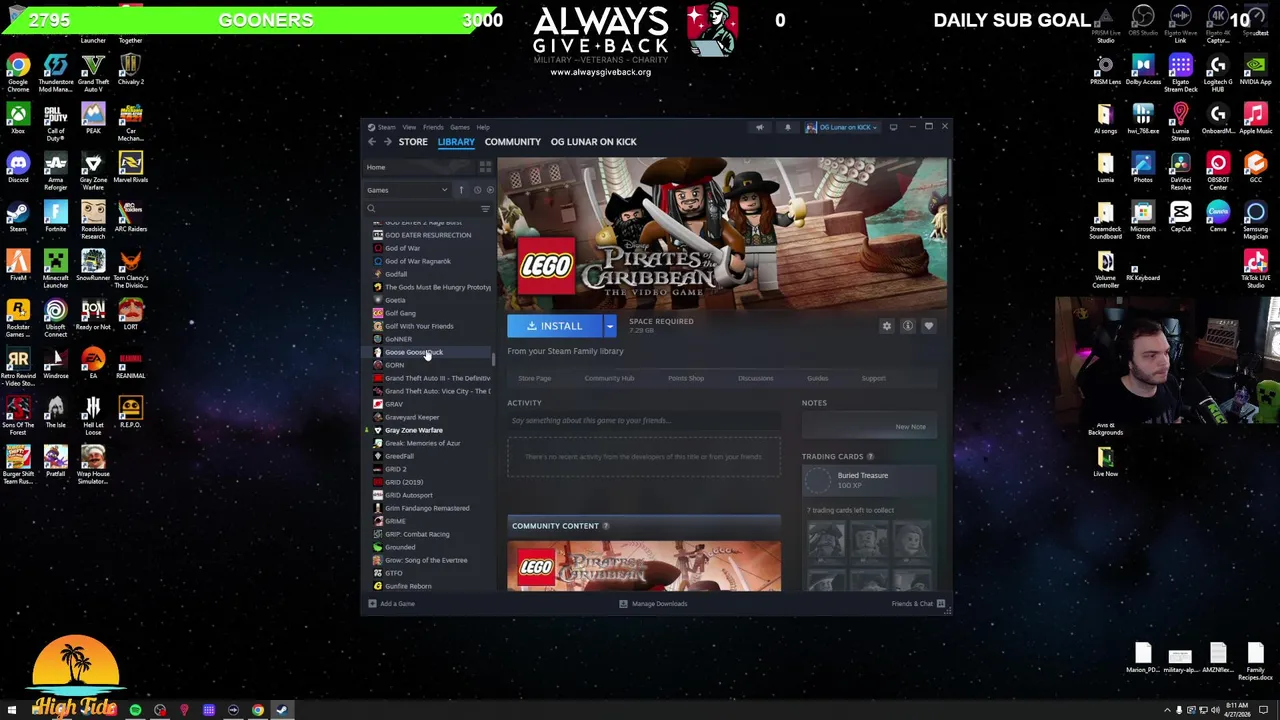The width and height of the screenshot is (1280, 720).
Task: Open the Help menu
Action: [483, 127]
